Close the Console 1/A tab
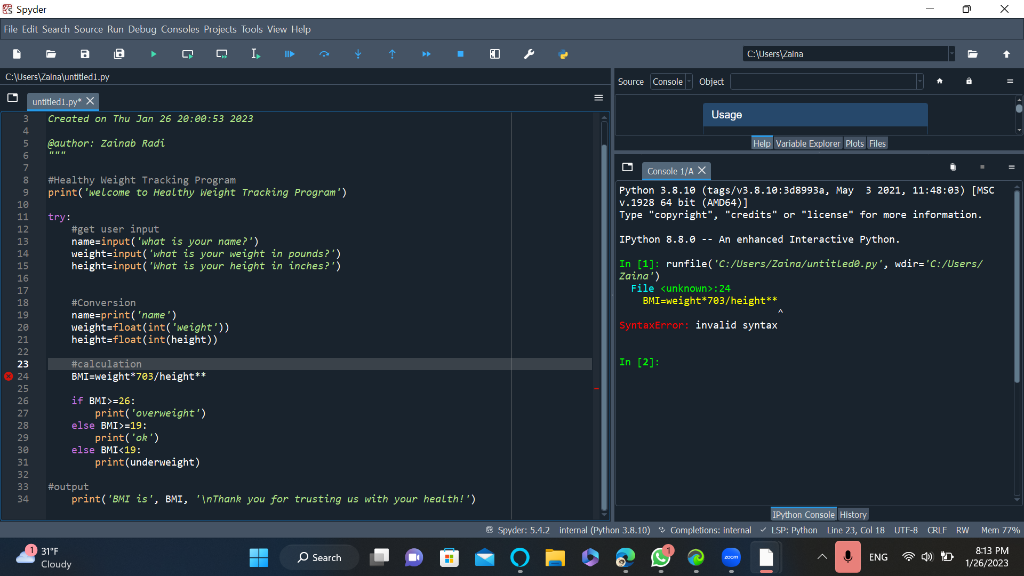Screen dimensions: 1024x576 [702, 171]
